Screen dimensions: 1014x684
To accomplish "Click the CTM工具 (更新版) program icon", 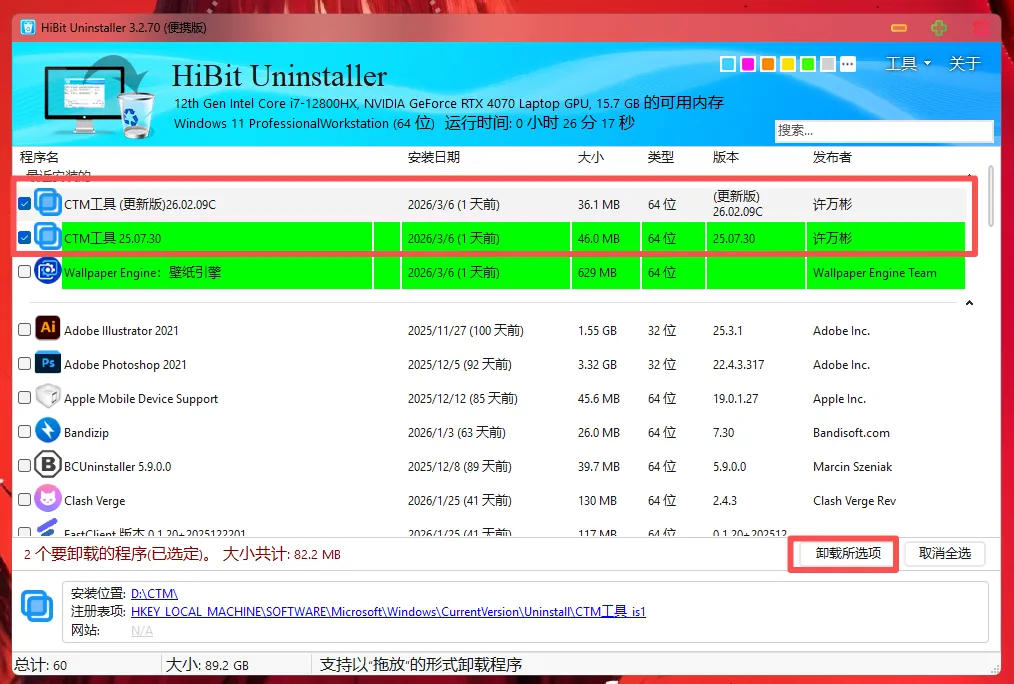I will coord(48,203).
